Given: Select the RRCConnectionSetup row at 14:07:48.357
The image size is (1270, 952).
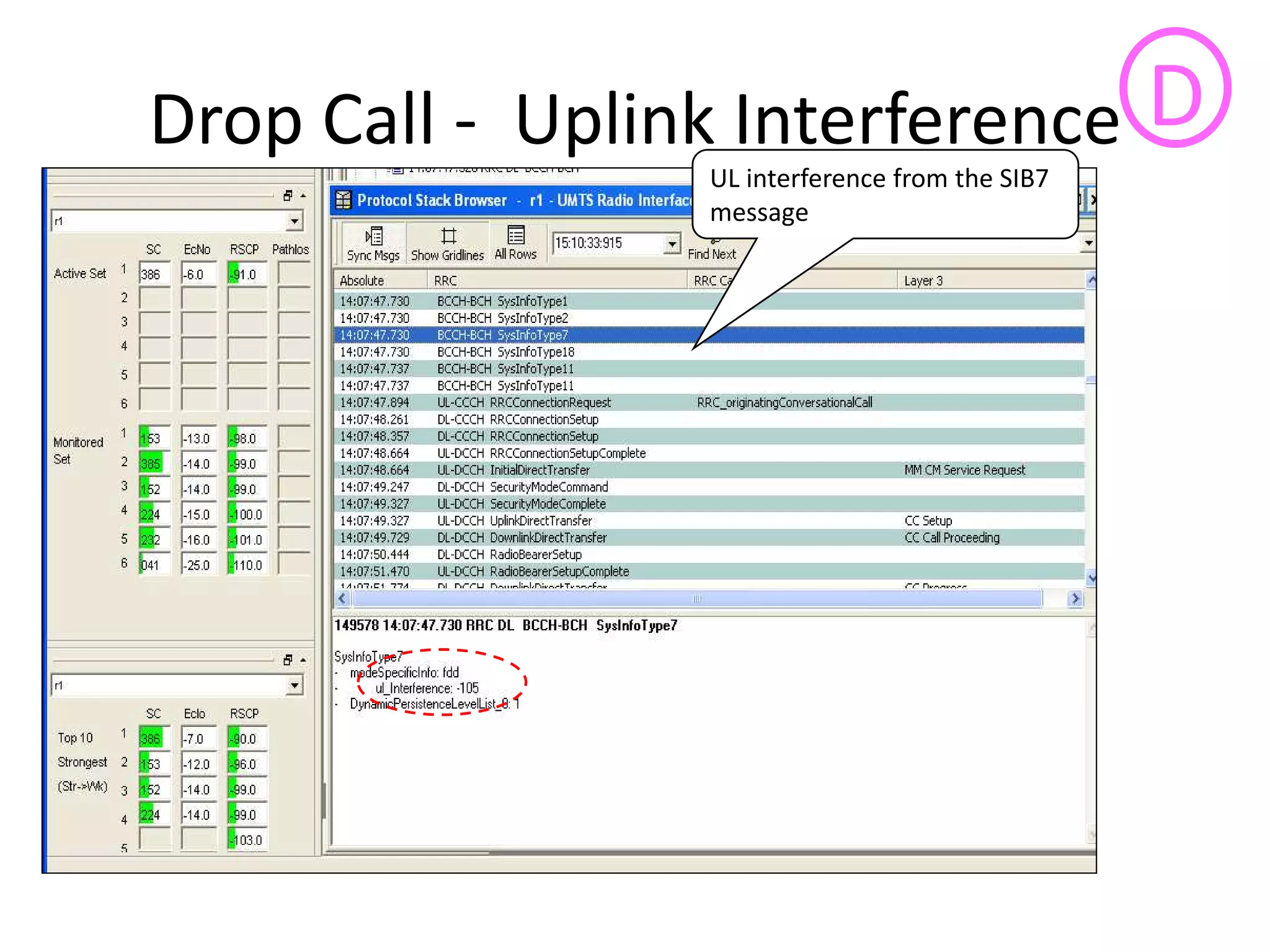Looking at the screenshot, I should tap(709, 436).
